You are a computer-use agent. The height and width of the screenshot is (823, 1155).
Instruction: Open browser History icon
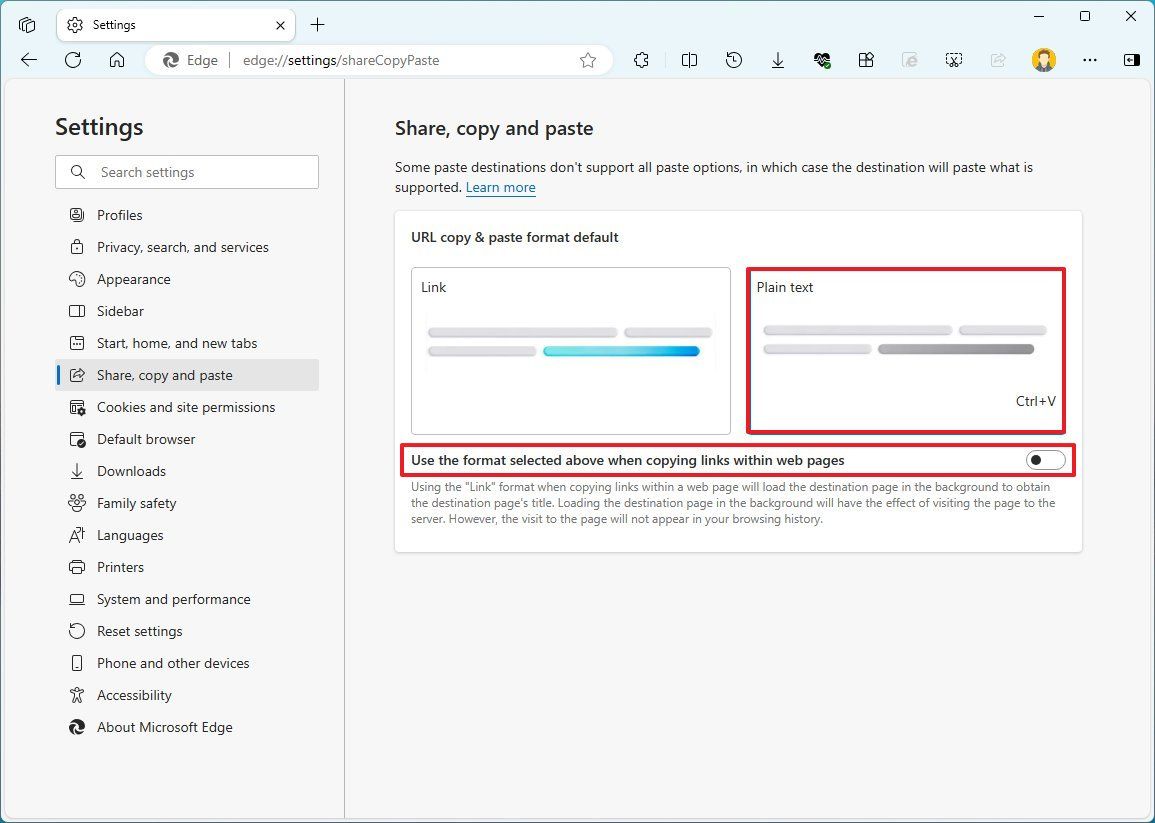pos(734,60)
